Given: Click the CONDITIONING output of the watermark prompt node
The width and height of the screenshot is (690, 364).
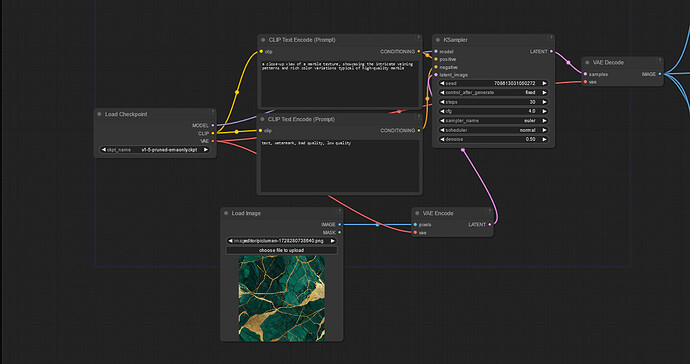Looking at the screenshot, I should (418, 131).
